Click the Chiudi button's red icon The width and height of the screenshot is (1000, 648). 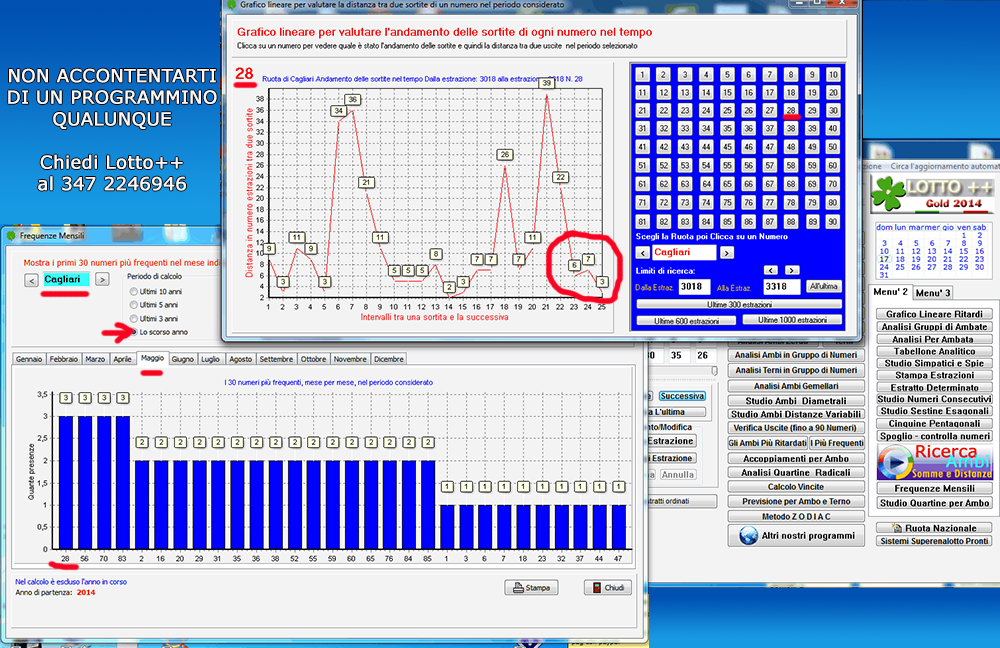(596, 587)
